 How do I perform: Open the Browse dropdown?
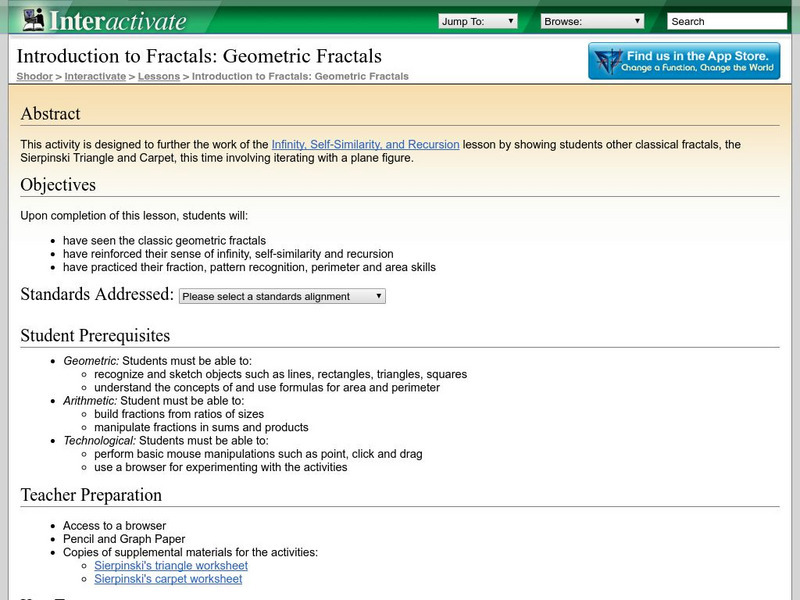(x=593, y=21)
